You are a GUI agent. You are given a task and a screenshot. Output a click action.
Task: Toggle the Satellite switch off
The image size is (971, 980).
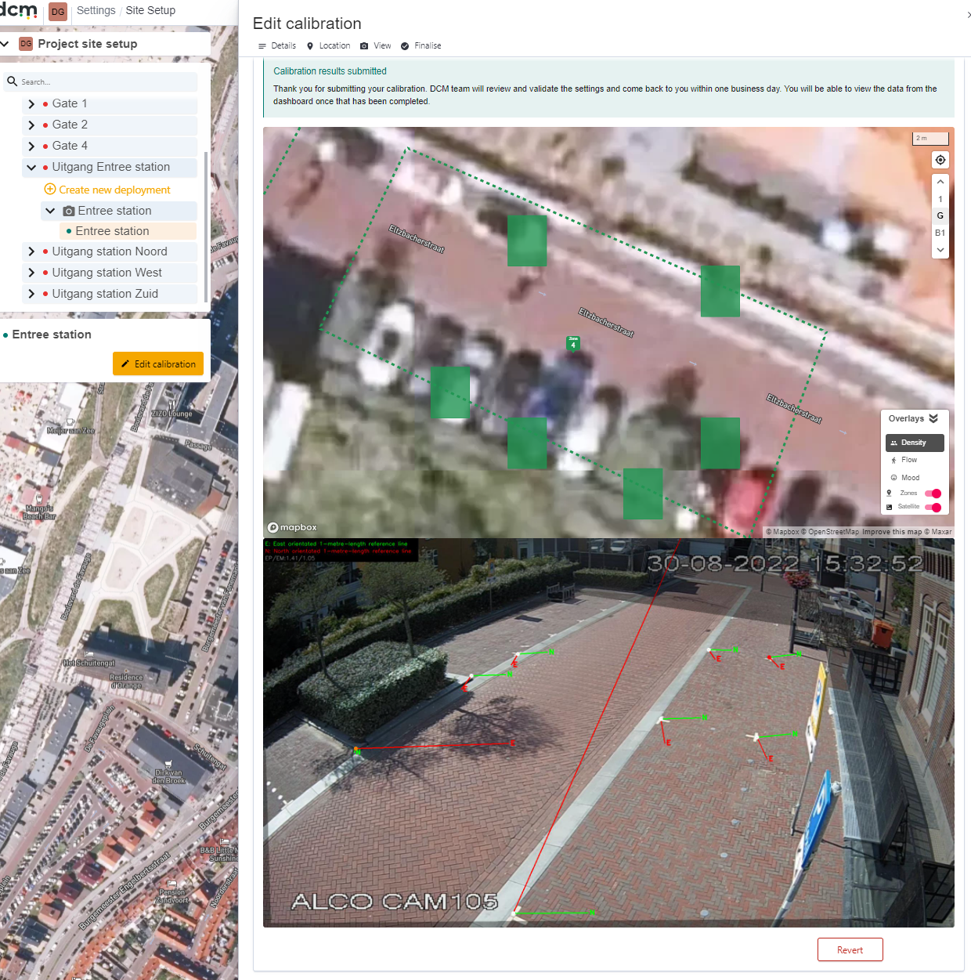click(x=933, y=507)
